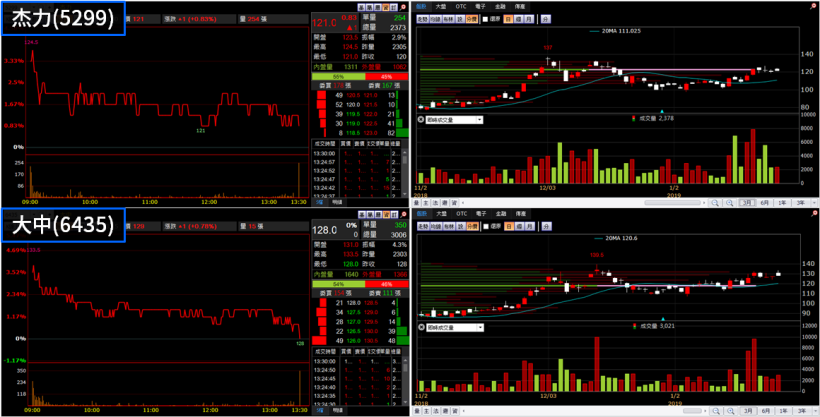Set 大中 chart range to 3年
This screenshot has width=820, height=417.
click(801, 411)
